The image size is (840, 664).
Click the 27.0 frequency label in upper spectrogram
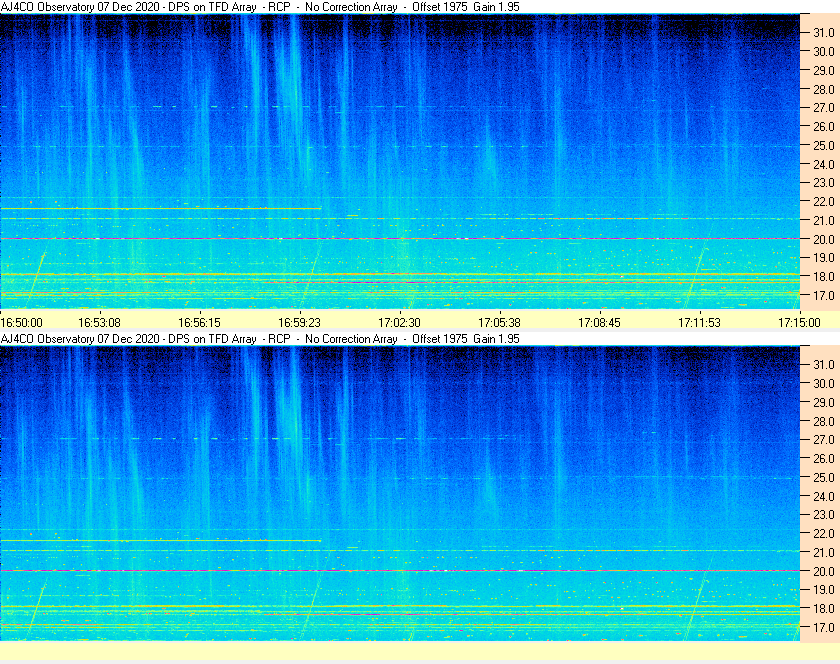pos(824,108)
